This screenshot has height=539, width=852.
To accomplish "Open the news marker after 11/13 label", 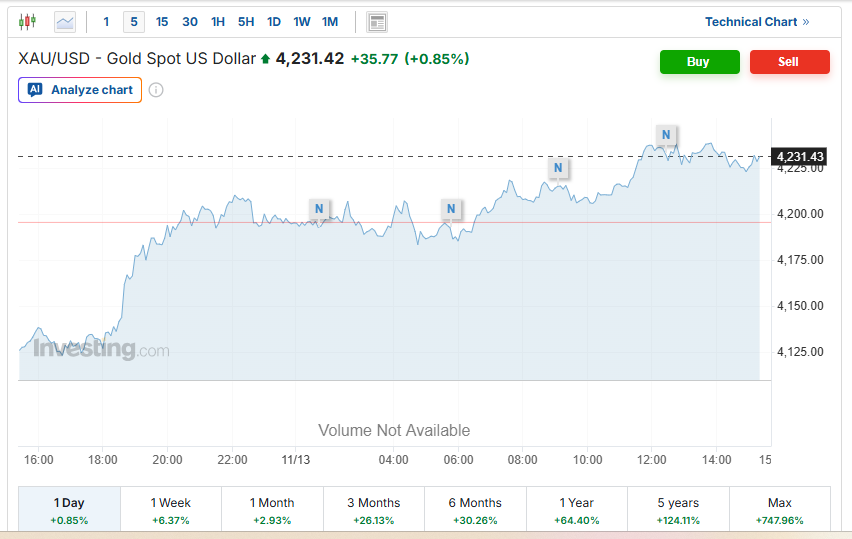I will [319, 209].
